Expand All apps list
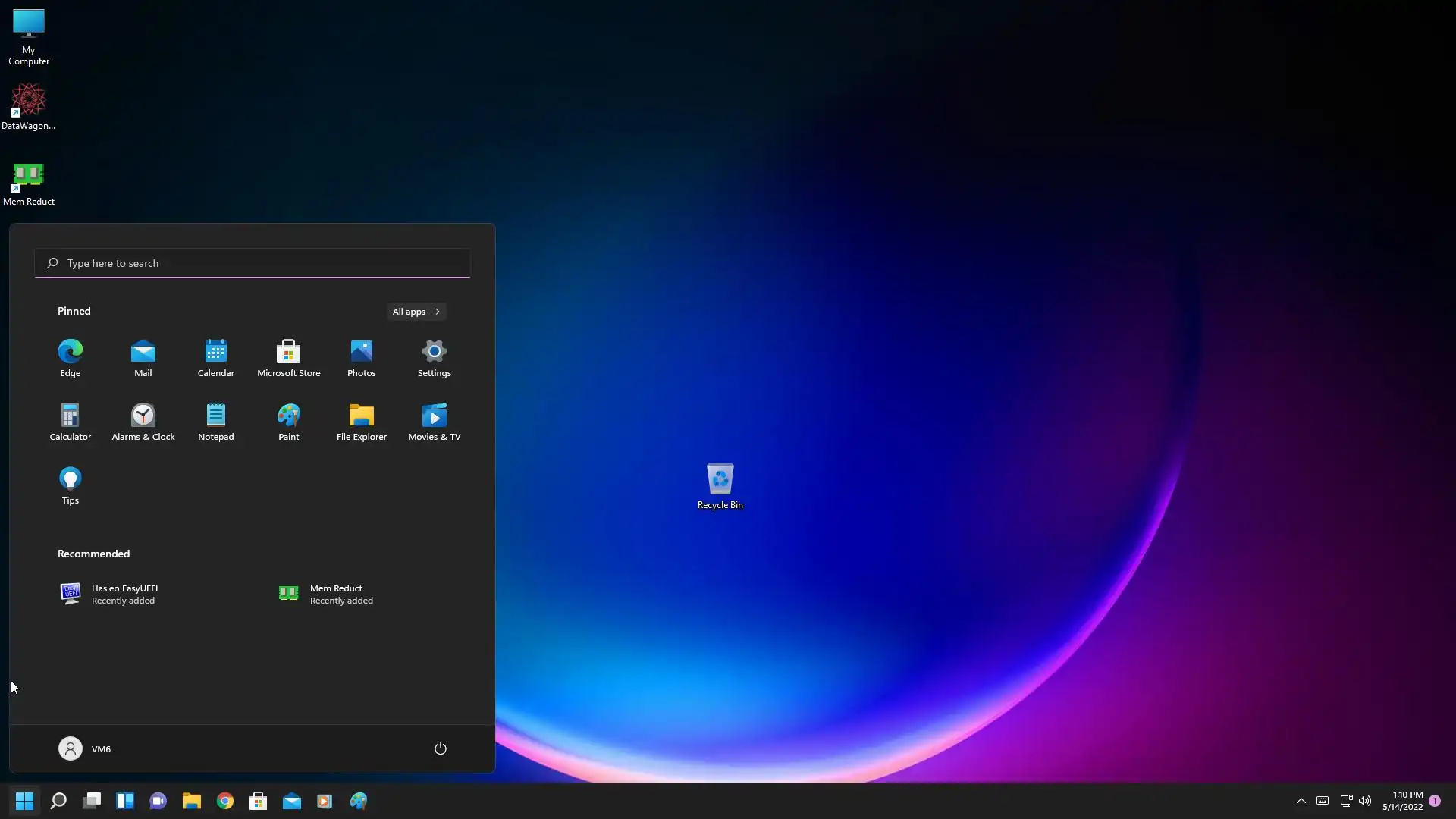 416,312
